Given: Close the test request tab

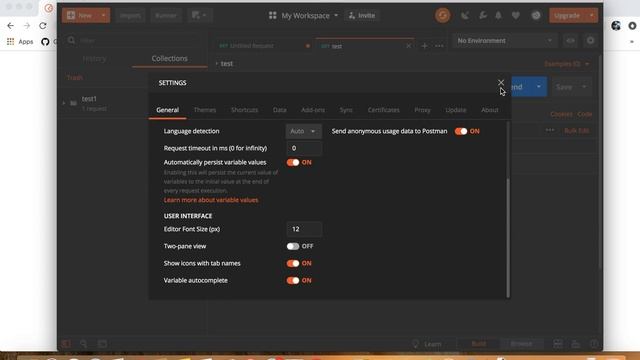Looking at the screenshot, I should click(409, 46).
